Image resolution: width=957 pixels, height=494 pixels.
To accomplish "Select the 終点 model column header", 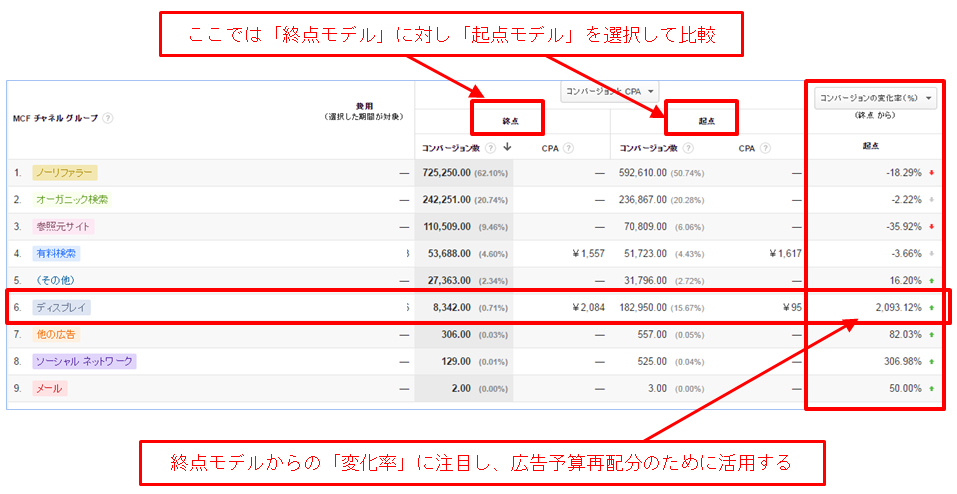I will 509,120.
